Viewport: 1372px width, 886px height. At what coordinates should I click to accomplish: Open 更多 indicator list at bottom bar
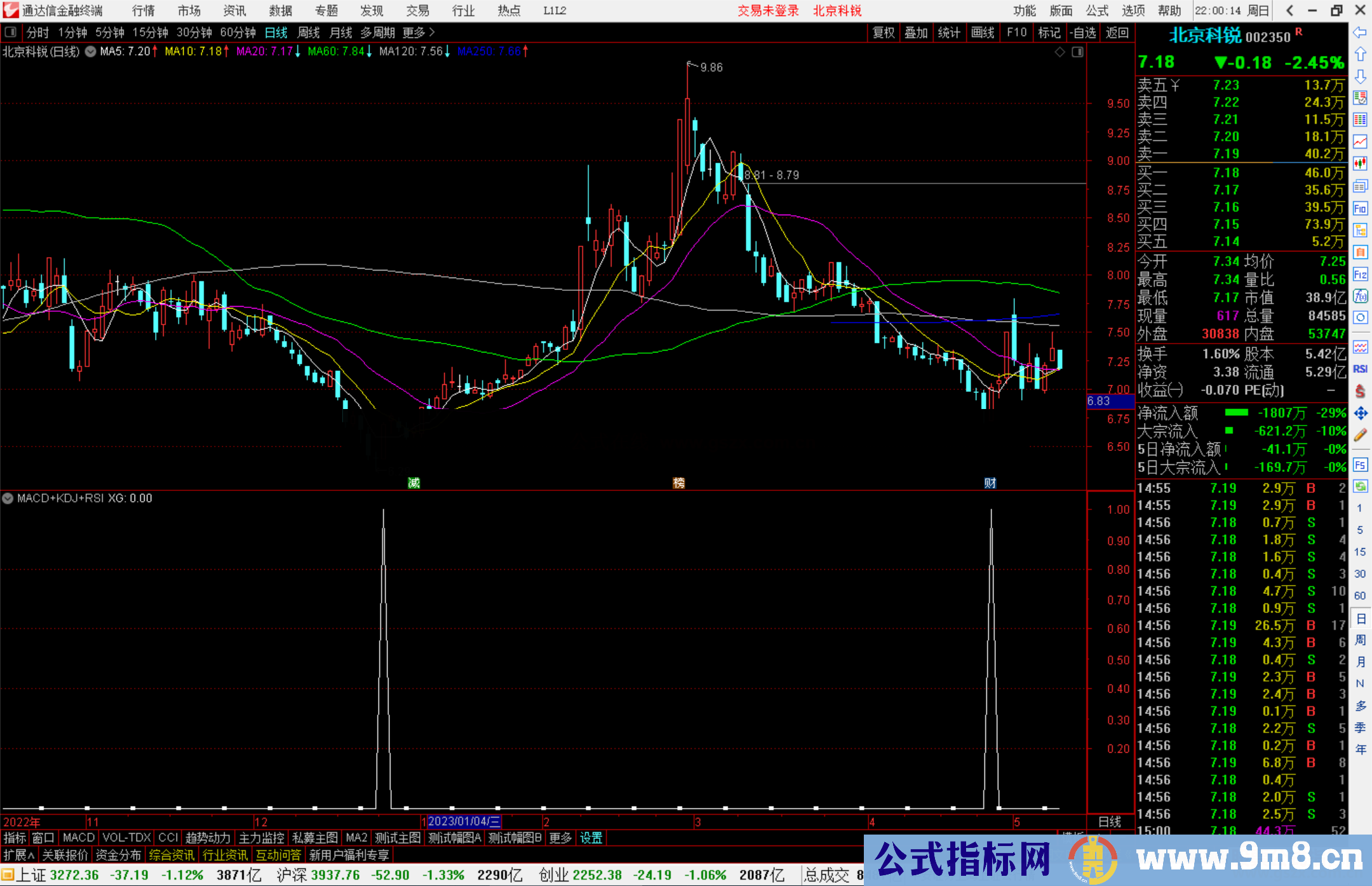(x=560, y=838)
